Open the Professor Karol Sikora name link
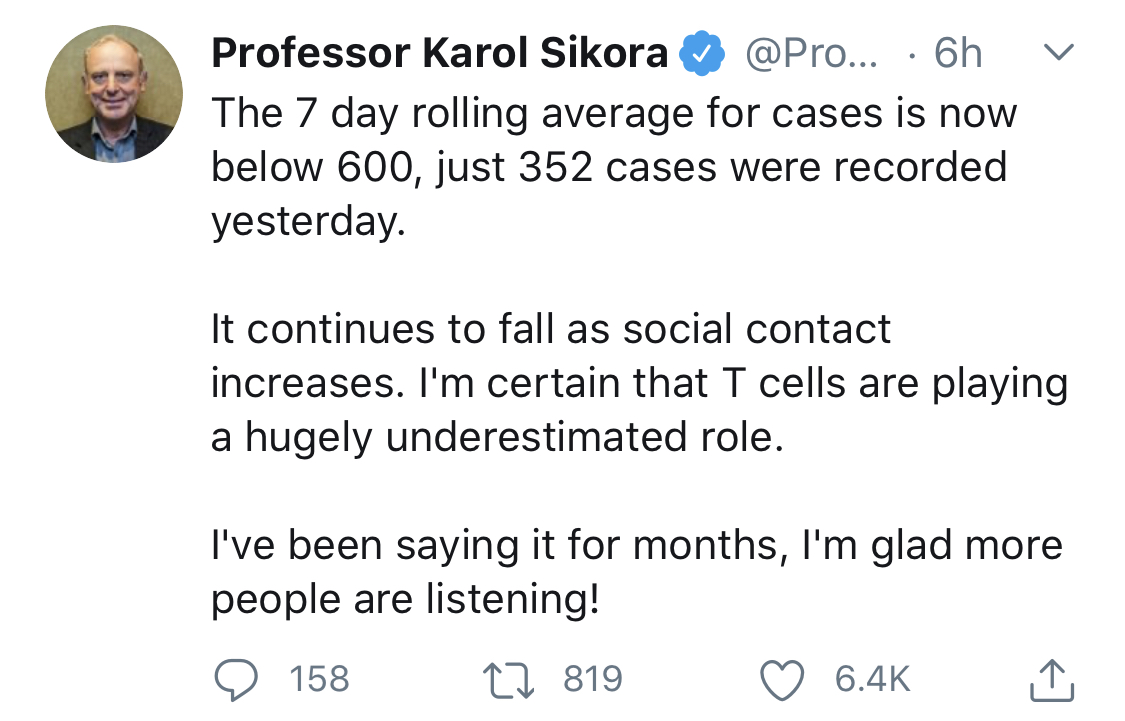Viewport: 1125px width, 721px height. click(x=440, y=54)
